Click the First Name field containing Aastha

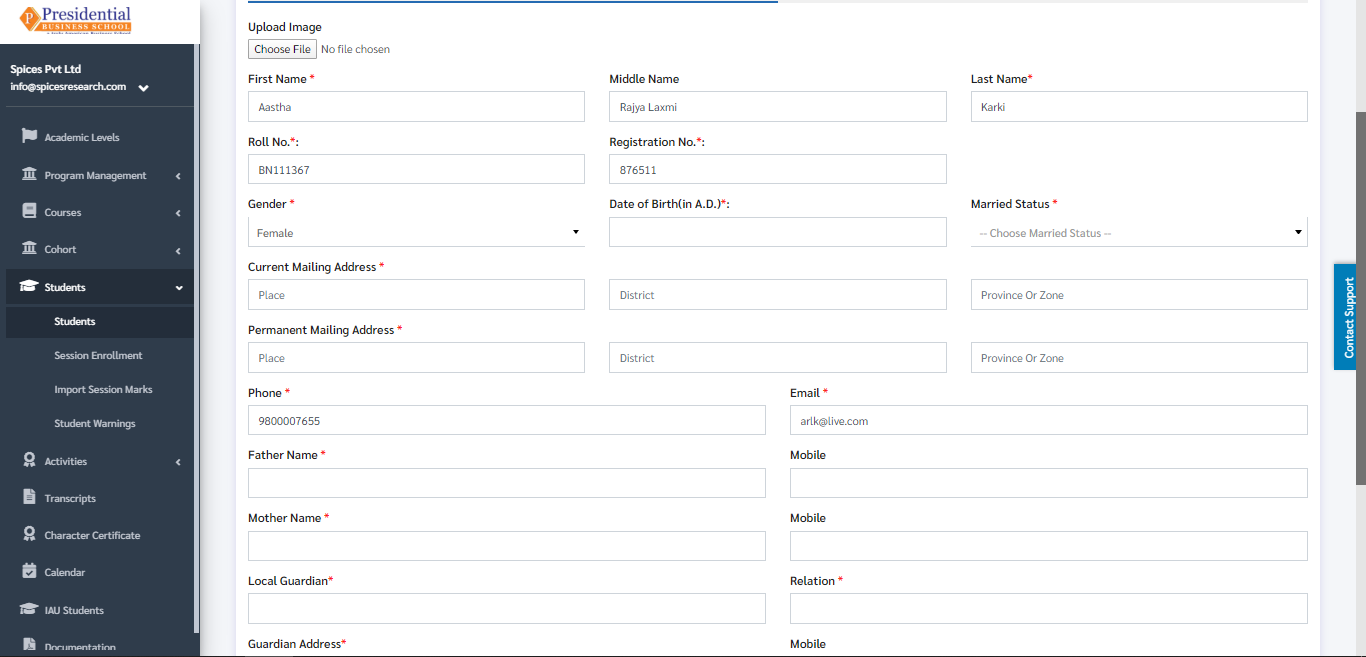click(416, 106)
